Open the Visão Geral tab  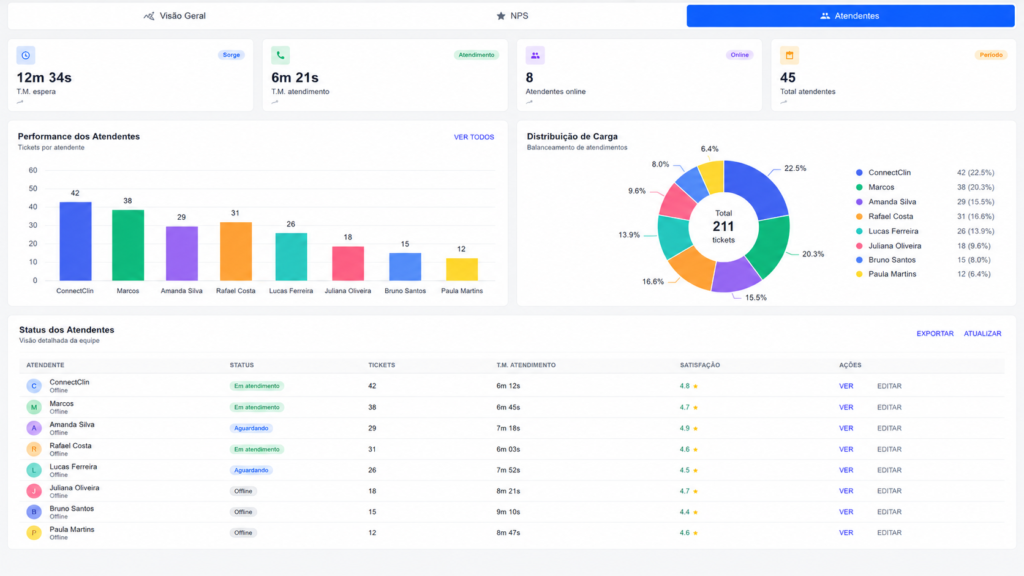174,16
